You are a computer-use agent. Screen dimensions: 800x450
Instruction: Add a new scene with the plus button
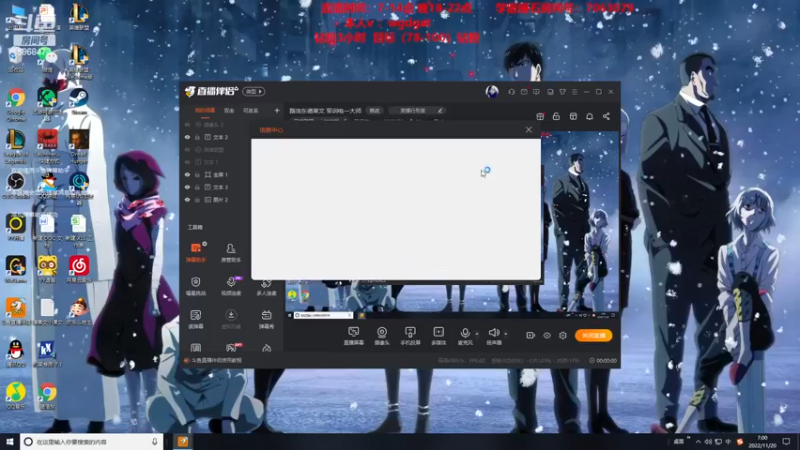coord(277,110)
